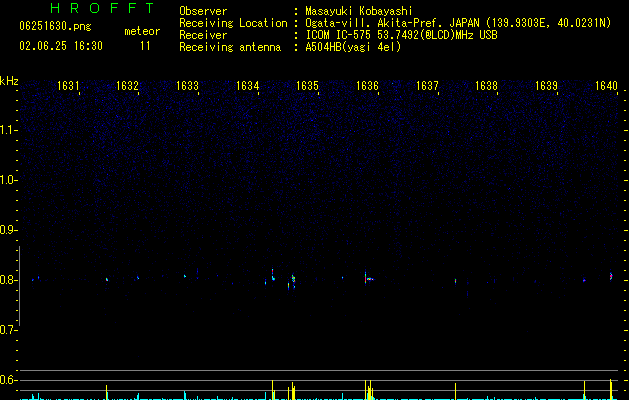This screenshot has width=629, height=400.
Task: Click the 1631 time marker
Action: pos(68,85)
